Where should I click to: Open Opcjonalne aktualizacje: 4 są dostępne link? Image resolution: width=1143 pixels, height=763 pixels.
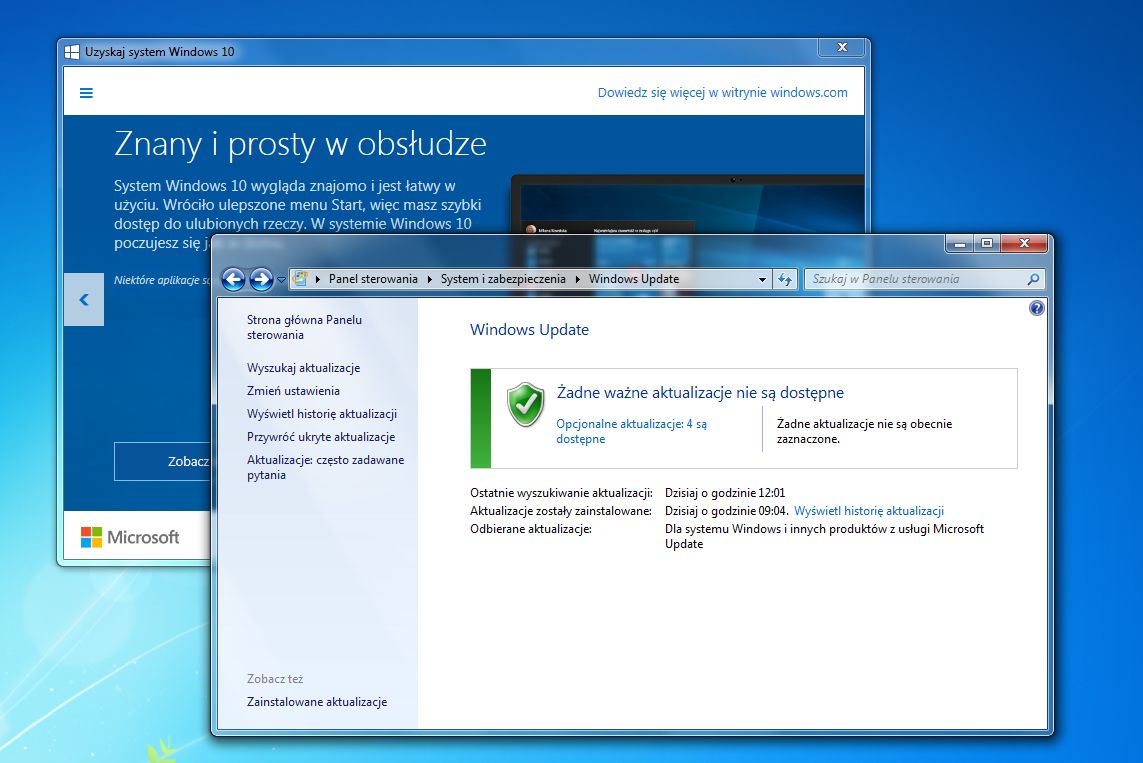pos(631,431)
